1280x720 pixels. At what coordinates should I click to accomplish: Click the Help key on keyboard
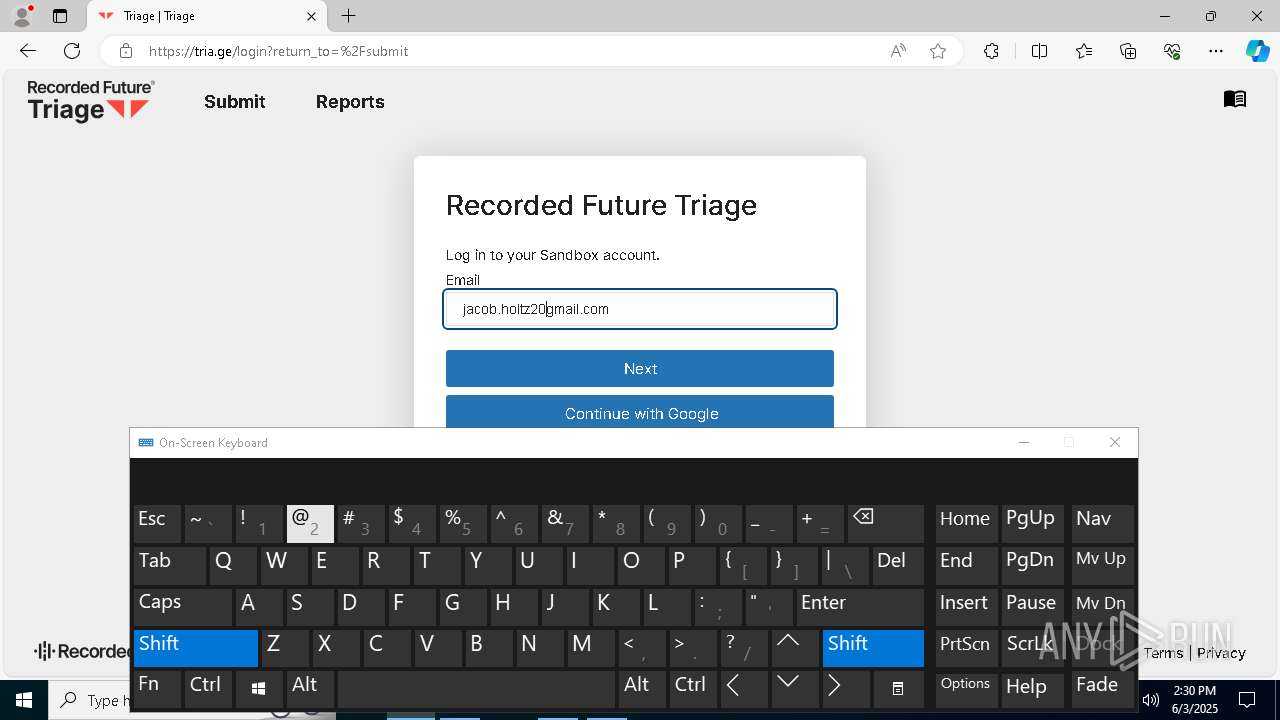click(x=1032, y=688)
